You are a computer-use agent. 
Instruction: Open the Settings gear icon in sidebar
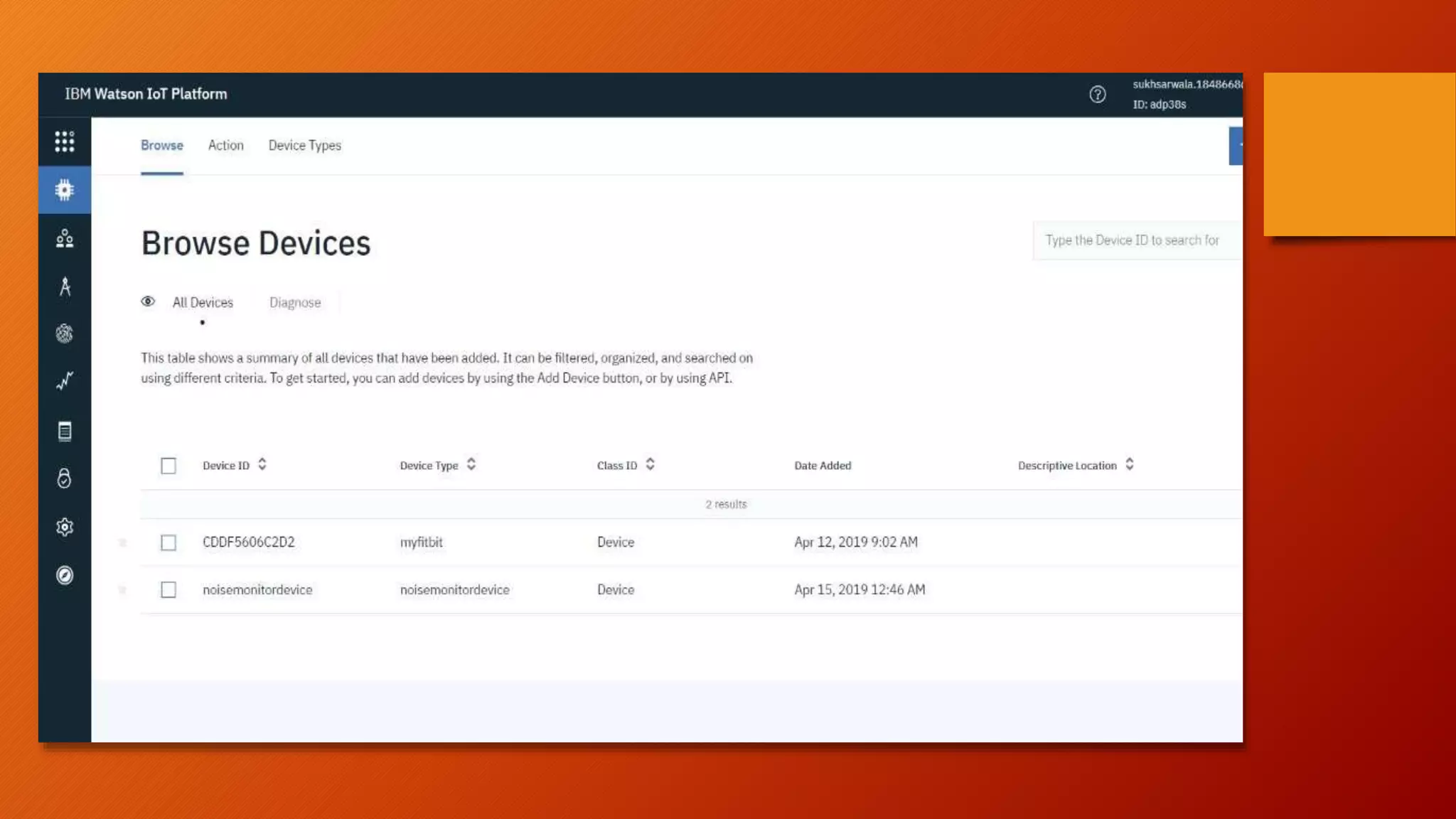pyautogui.click(x=65, y=527)
